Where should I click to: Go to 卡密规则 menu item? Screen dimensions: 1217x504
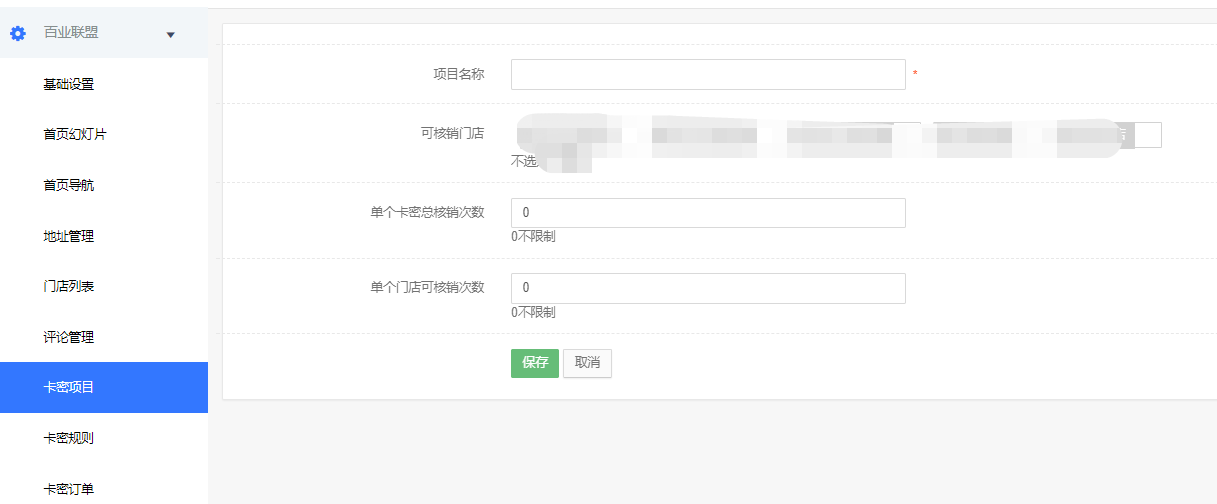68,438
